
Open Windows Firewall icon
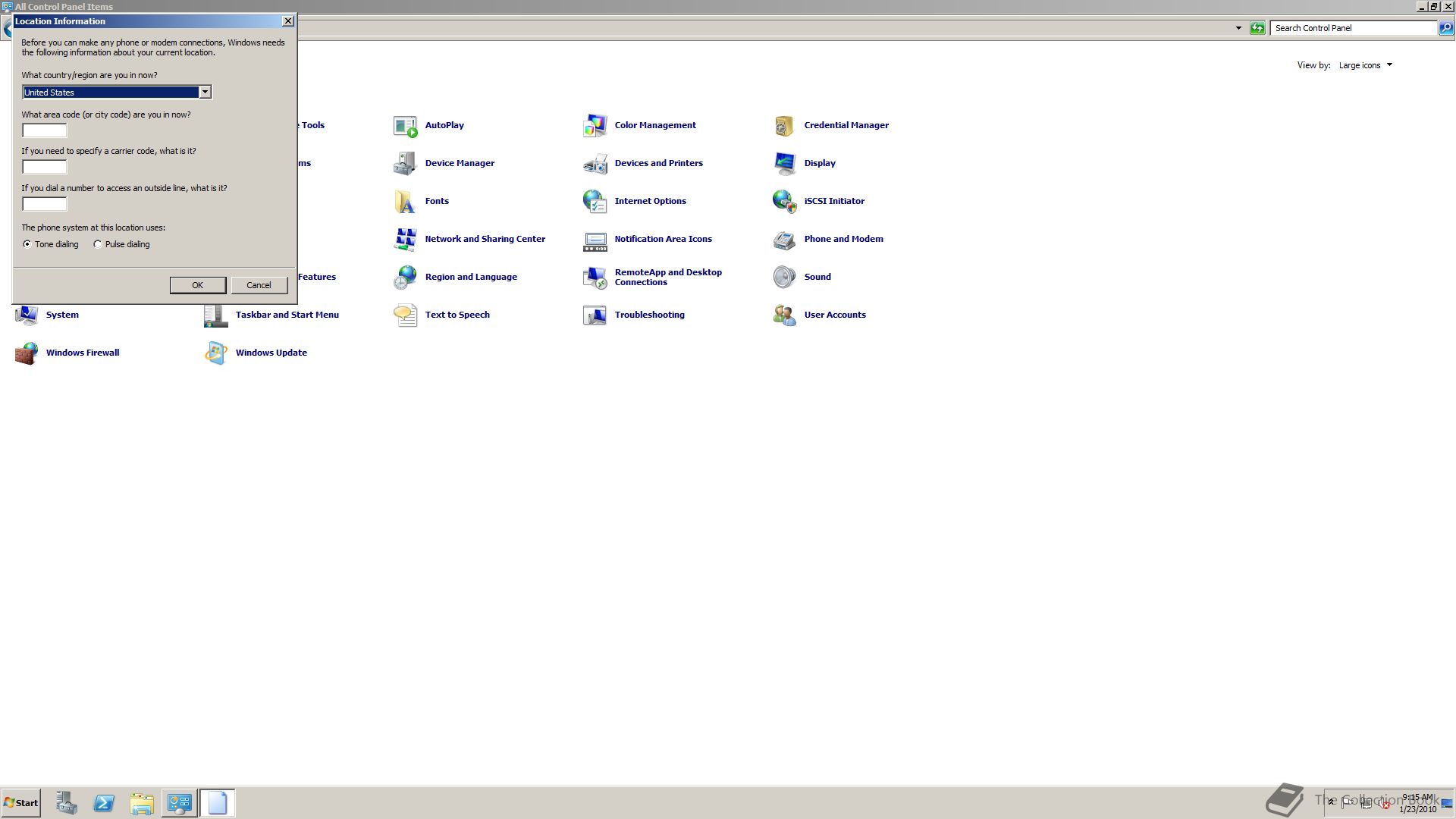[27, 353]
